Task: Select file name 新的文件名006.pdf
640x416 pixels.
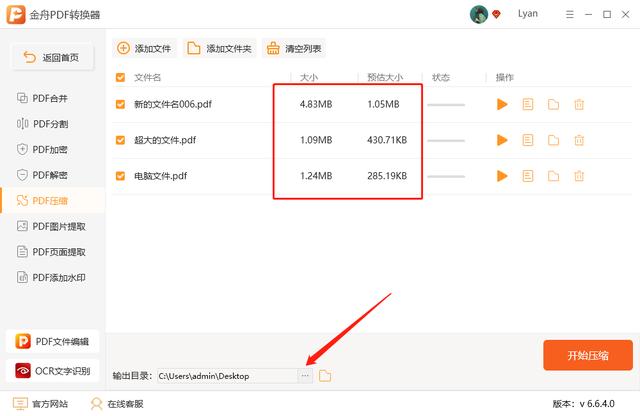Action: tap(173, 105)
